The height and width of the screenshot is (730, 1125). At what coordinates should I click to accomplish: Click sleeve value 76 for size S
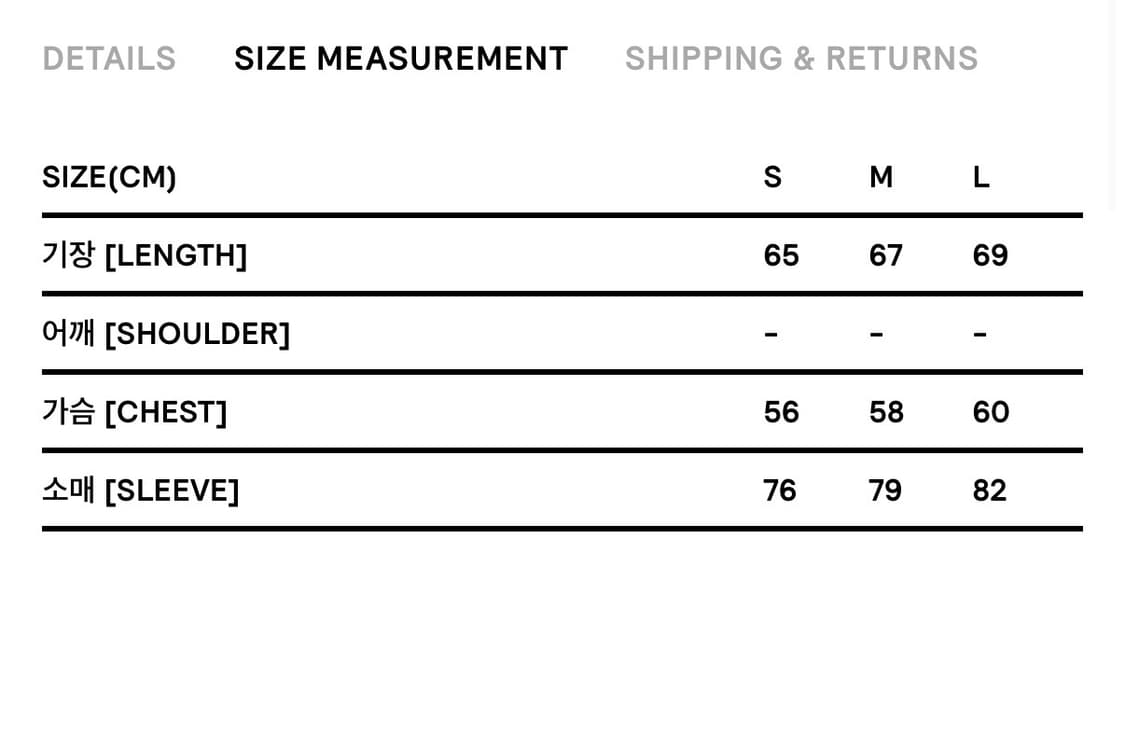(x=780, y=490)
